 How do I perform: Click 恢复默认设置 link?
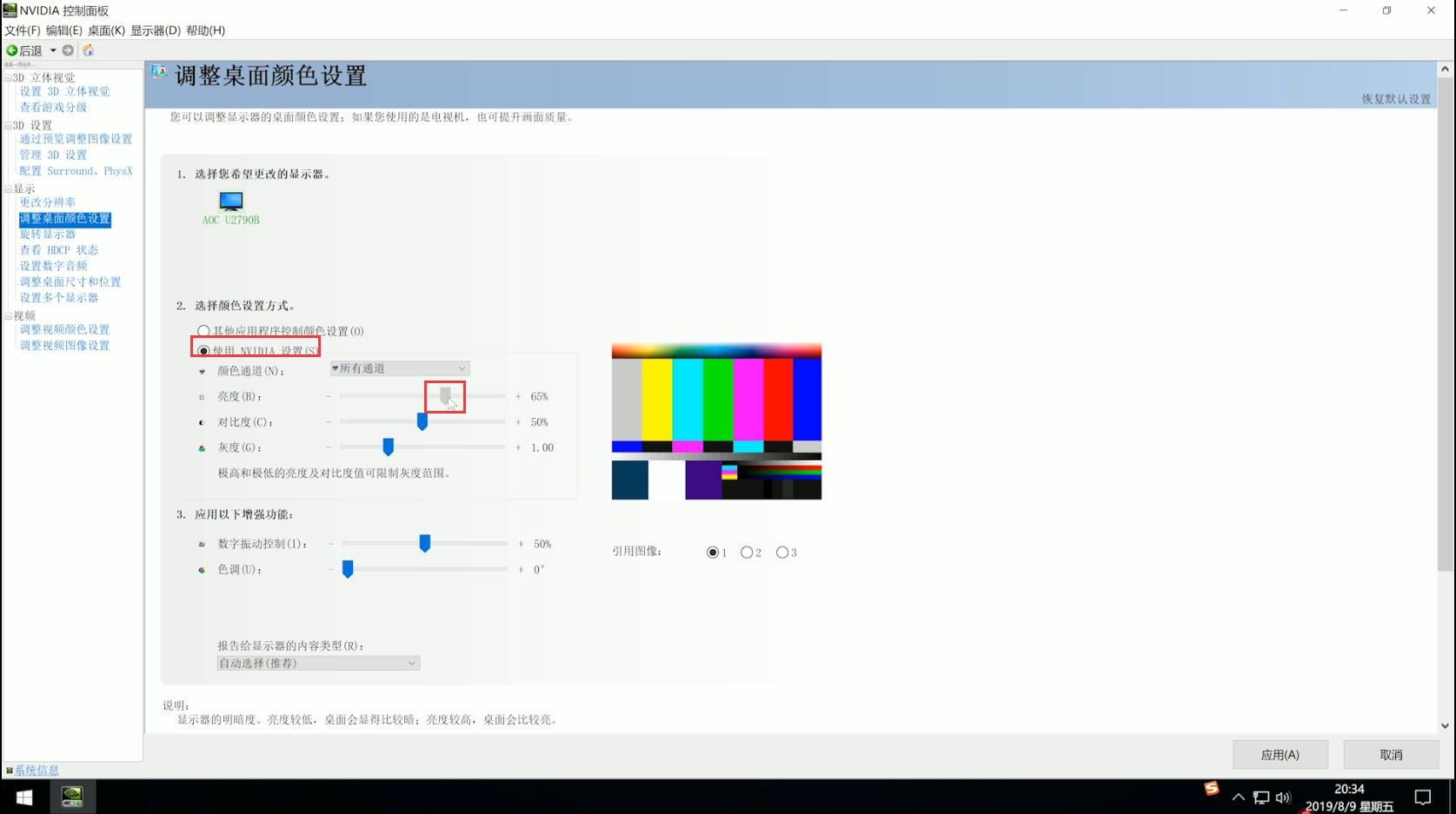pyautogui.click(x=1396, y=99)
